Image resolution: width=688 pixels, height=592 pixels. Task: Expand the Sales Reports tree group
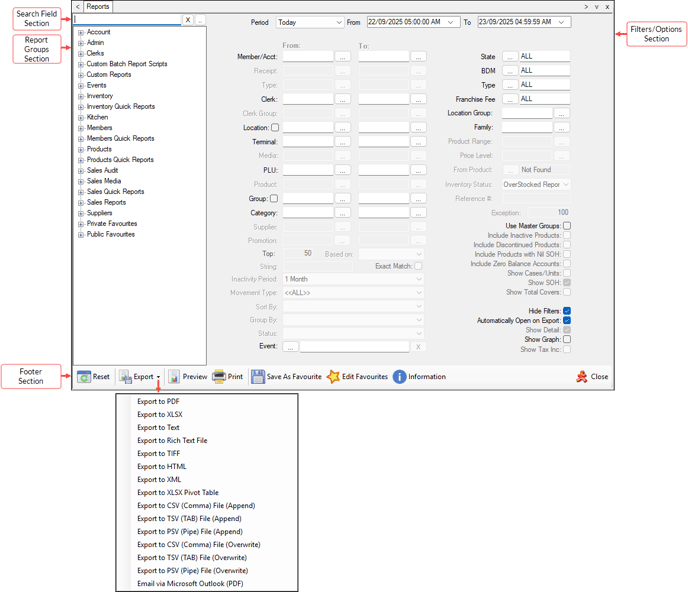tap(80, 202)
